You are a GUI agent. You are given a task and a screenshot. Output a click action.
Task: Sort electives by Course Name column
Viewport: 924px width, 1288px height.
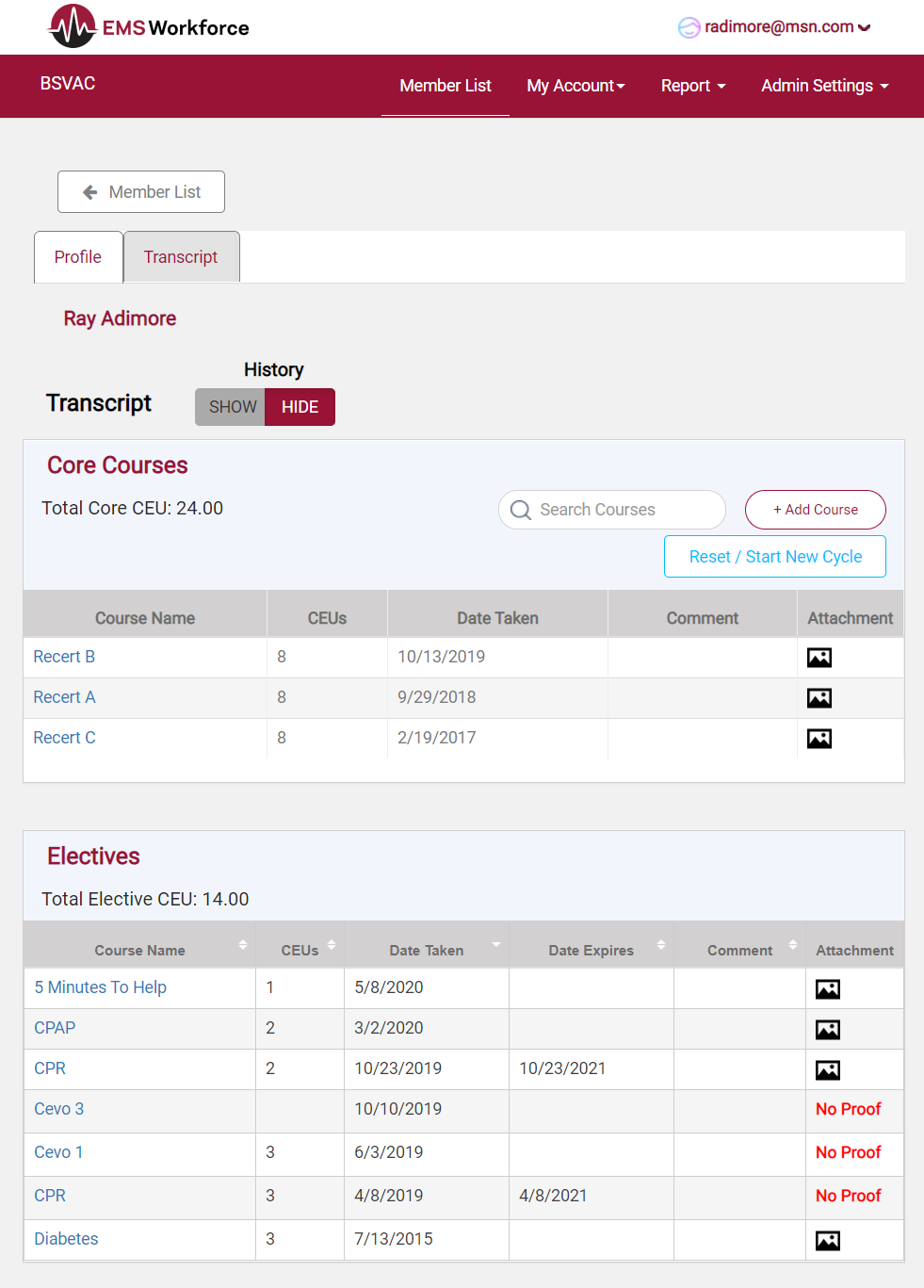pos(140,950)
